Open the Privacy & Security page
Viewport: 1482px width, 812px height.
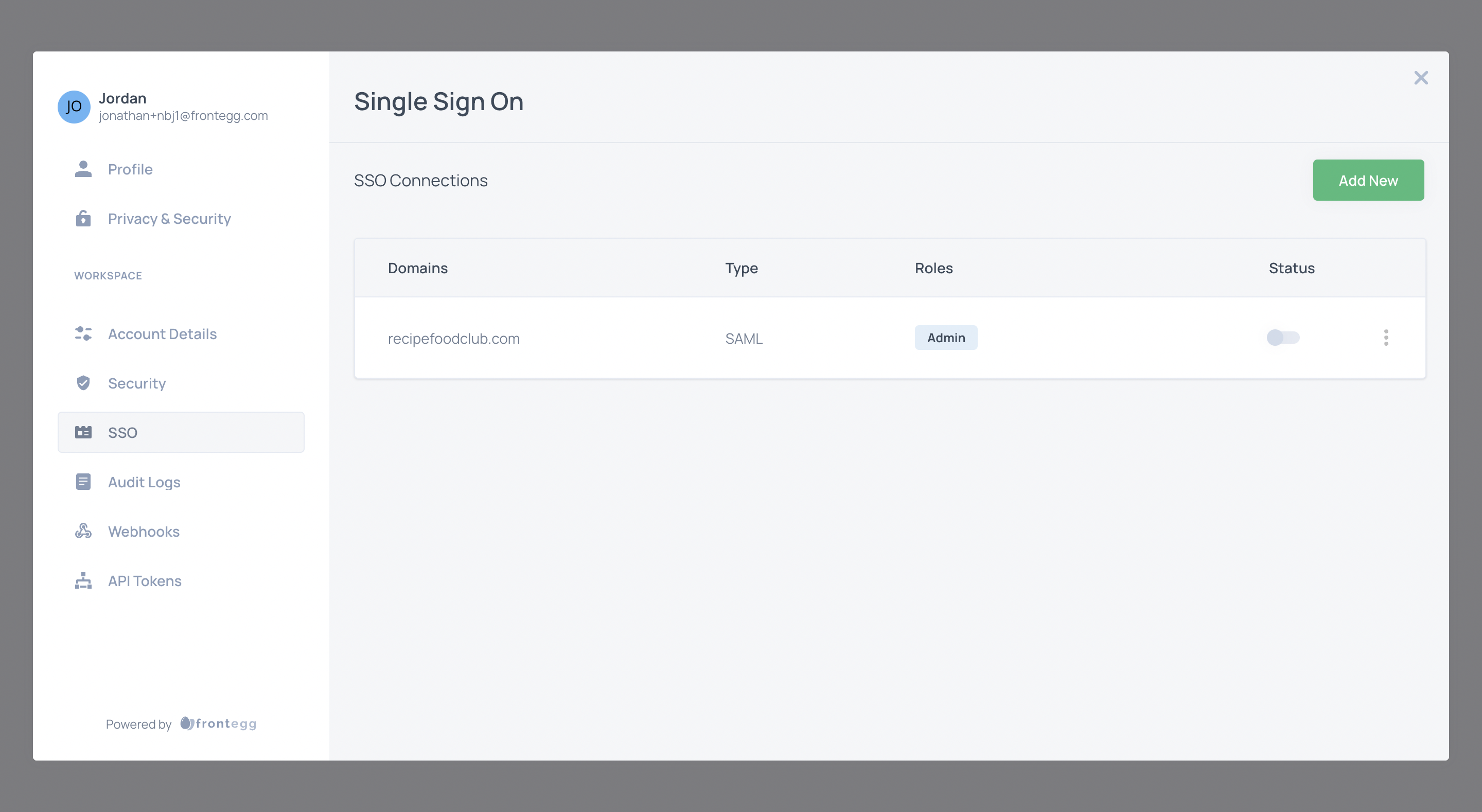(169, 219)
